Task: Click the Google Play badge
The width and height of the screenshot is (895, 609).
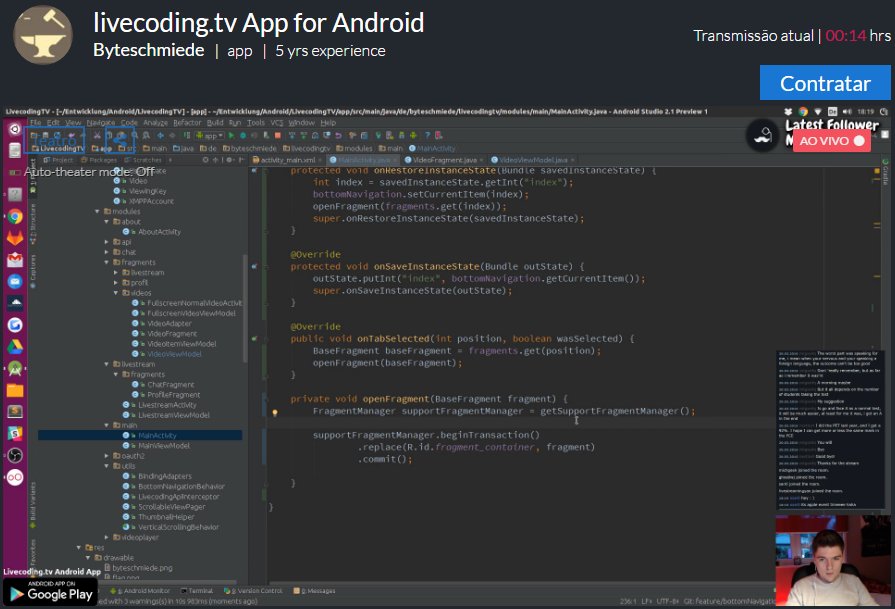Action: tap(49, 592)
